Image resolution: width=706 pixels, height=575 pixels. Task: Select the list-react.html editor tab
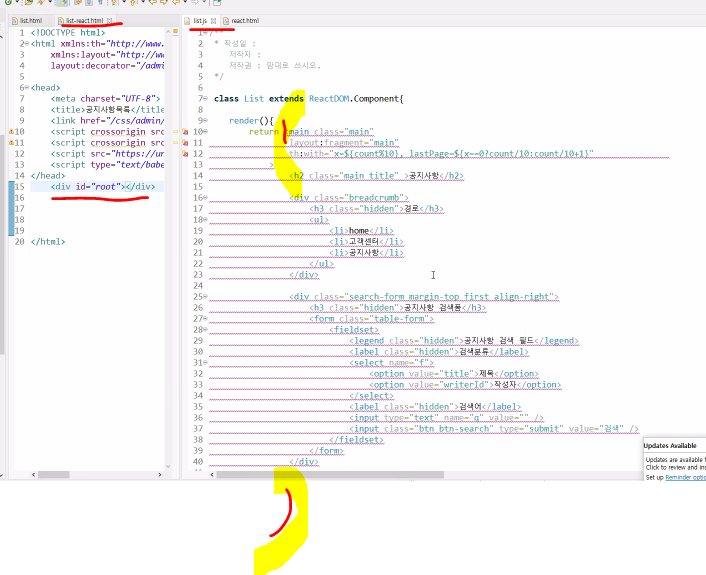[84, 21]
